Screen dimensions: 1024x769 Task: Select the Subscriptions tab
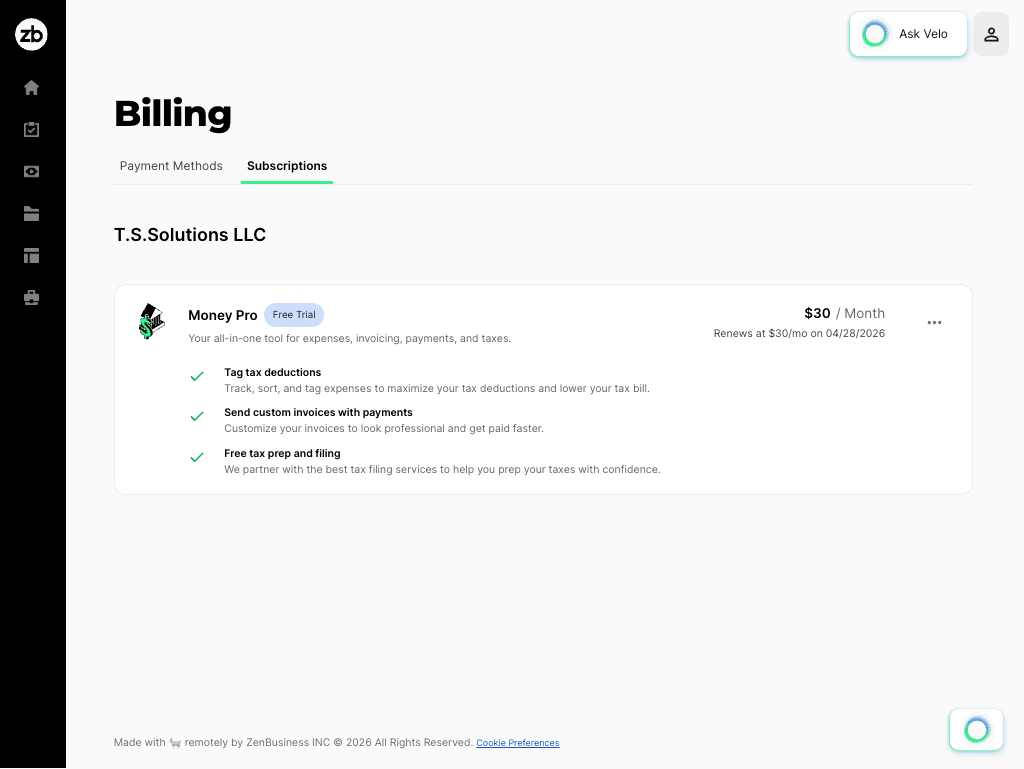[287, 166]
